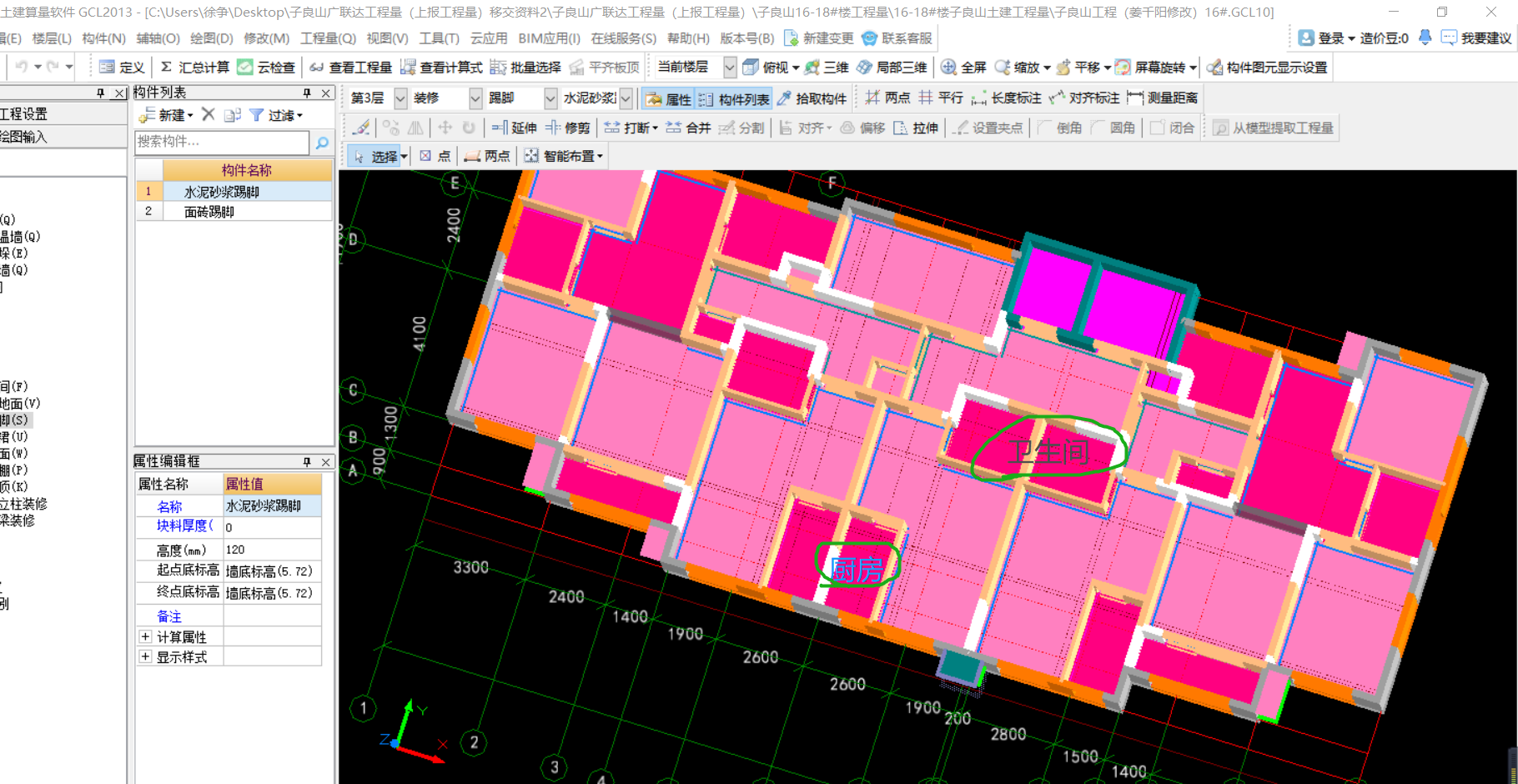Select 拾取构件 pick component tool

[x=812, y=98]
